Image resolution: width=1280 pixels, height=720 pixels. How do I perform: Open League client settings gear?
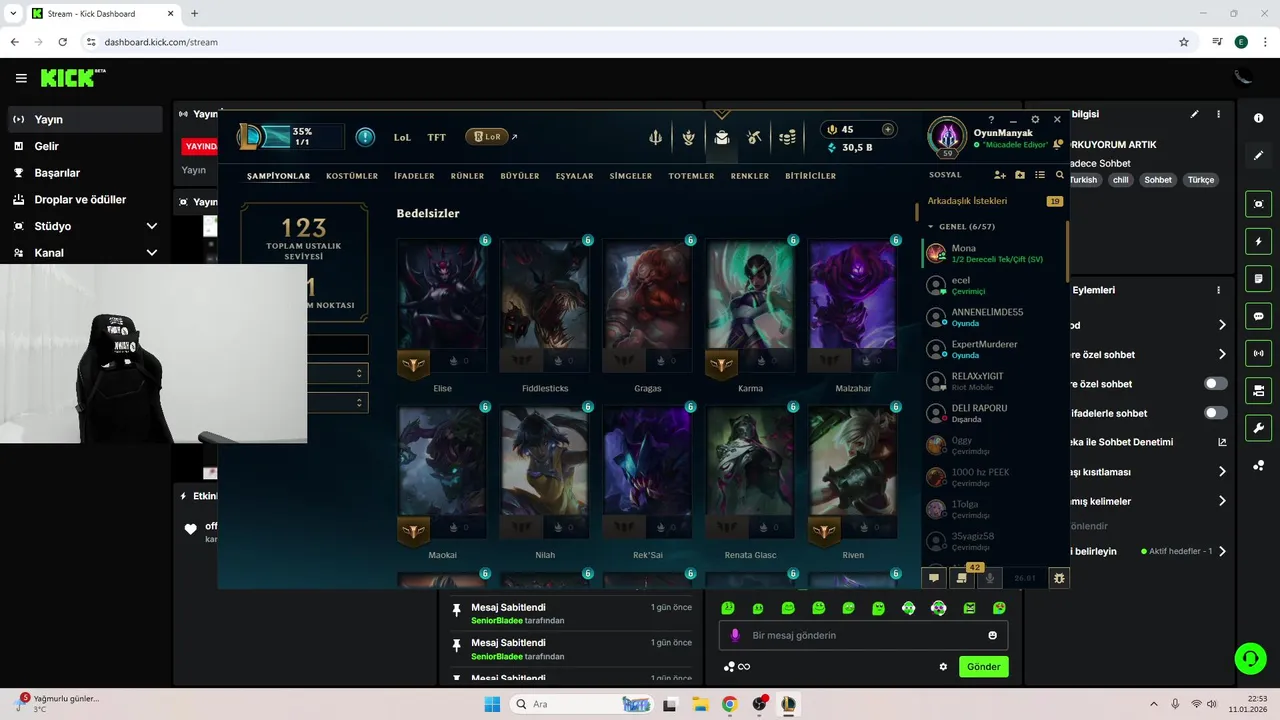[x=1035, y=120]
